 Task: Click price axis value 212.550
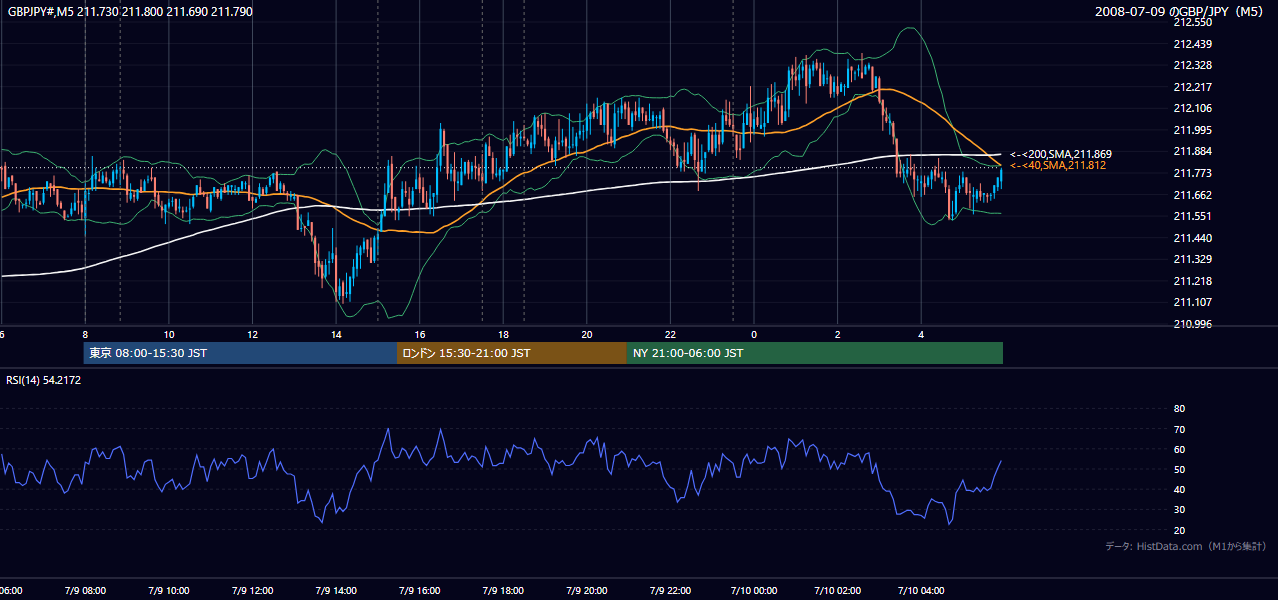point(1192,22)
